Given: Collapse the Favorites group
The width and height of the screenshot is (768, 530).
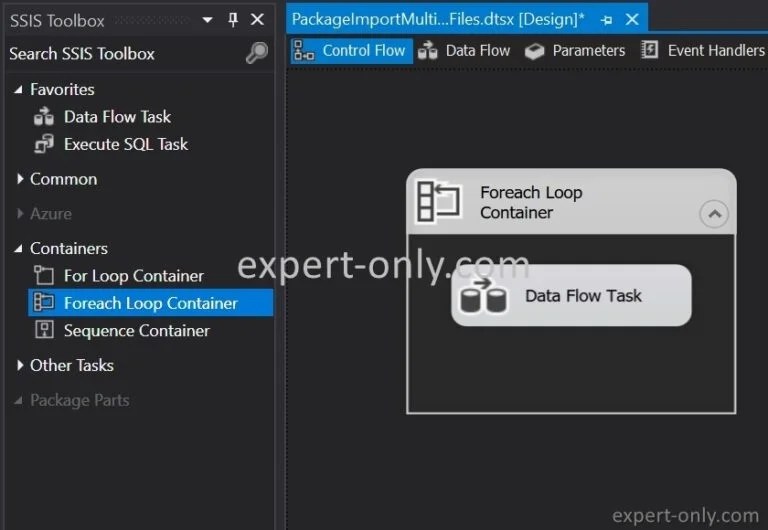Looking at the screenshot, I should tap(19, 90).
